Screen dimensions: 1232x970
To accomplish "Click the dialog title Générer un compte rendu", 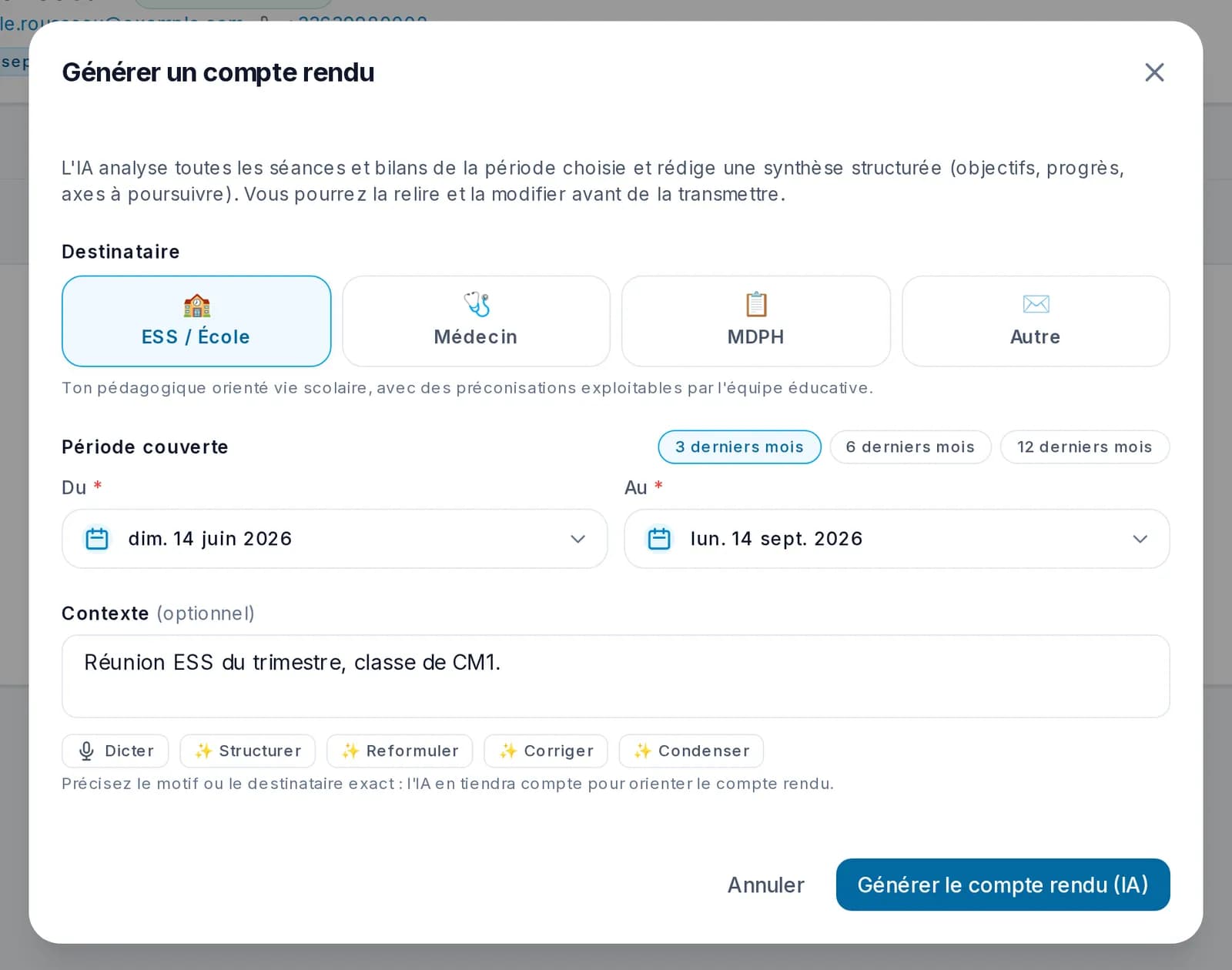I will [x=218, y=72].
